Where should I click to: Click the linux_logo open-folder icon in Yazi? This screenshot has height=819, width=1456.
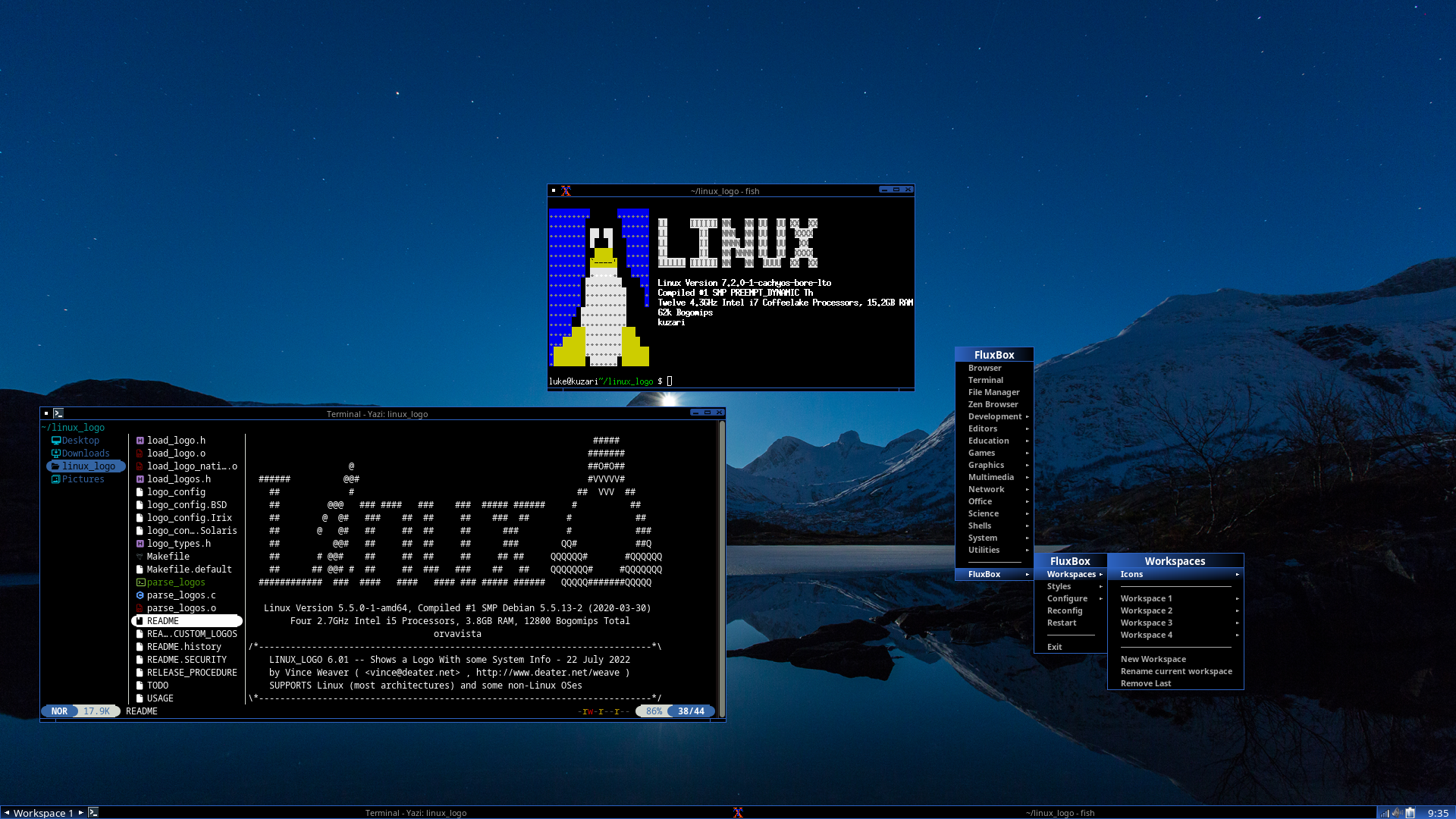55,466
